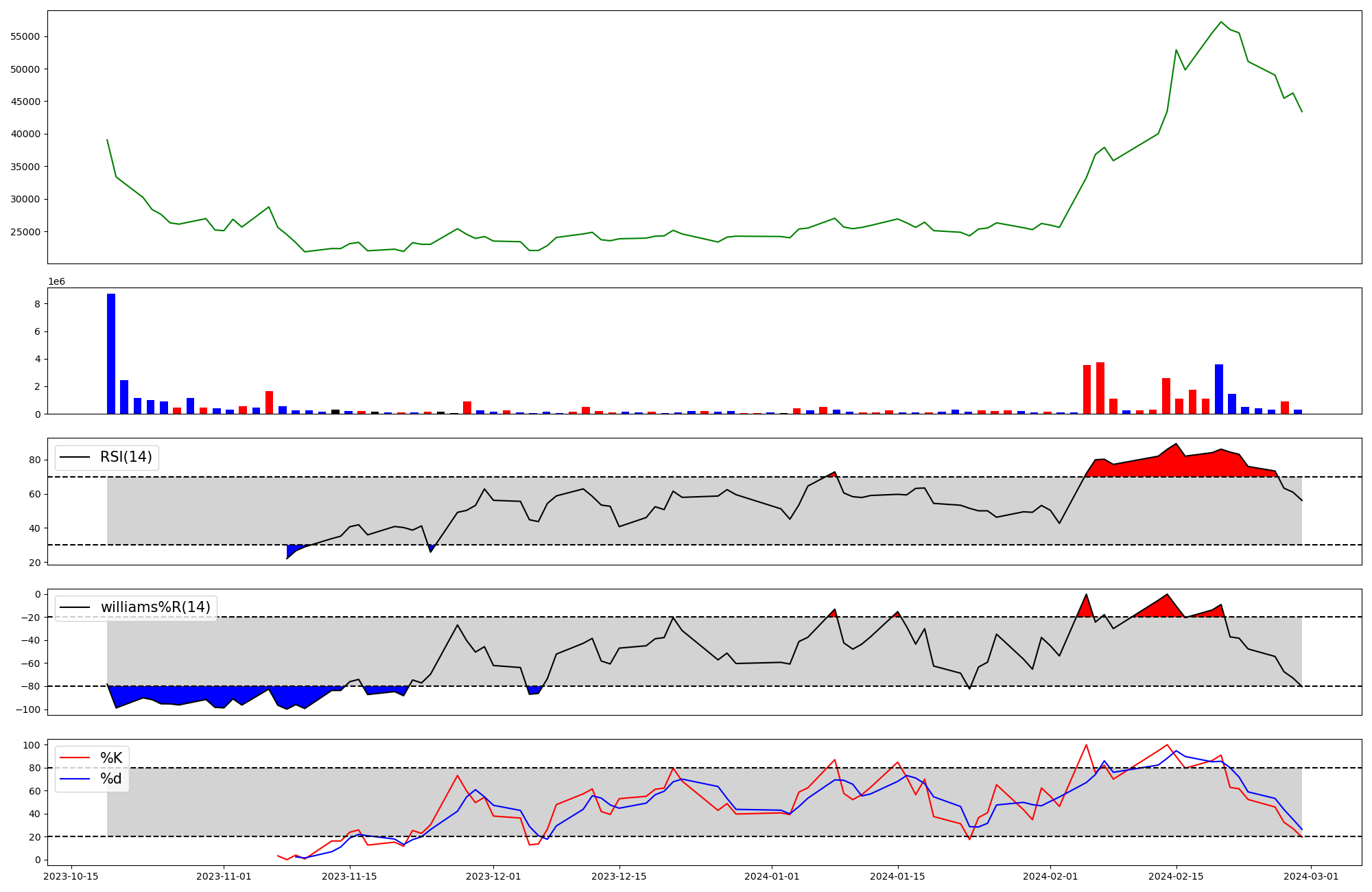Viewport: 1372px width, 892px height.
Task: Click the 2024-02-15 date axis label
Action: point(1176,876)
